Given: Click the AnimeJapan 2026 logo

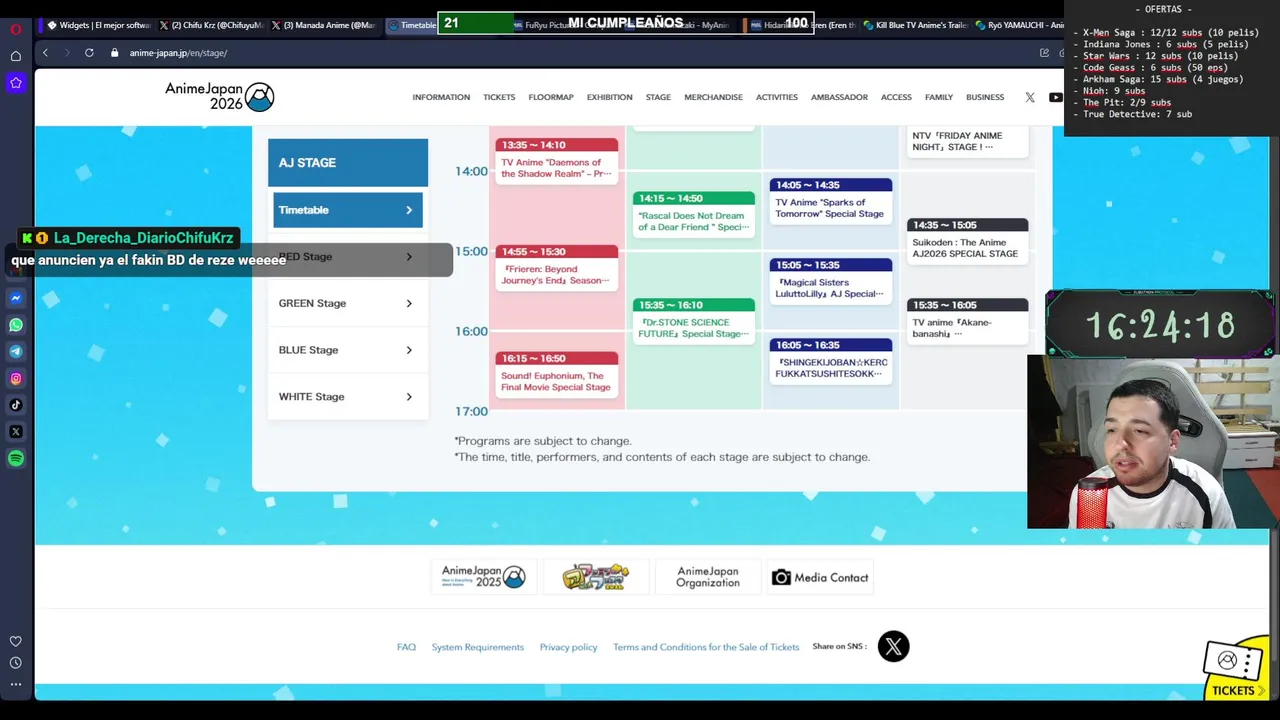Looking at the screenshot, I should [x=219, y=96].
